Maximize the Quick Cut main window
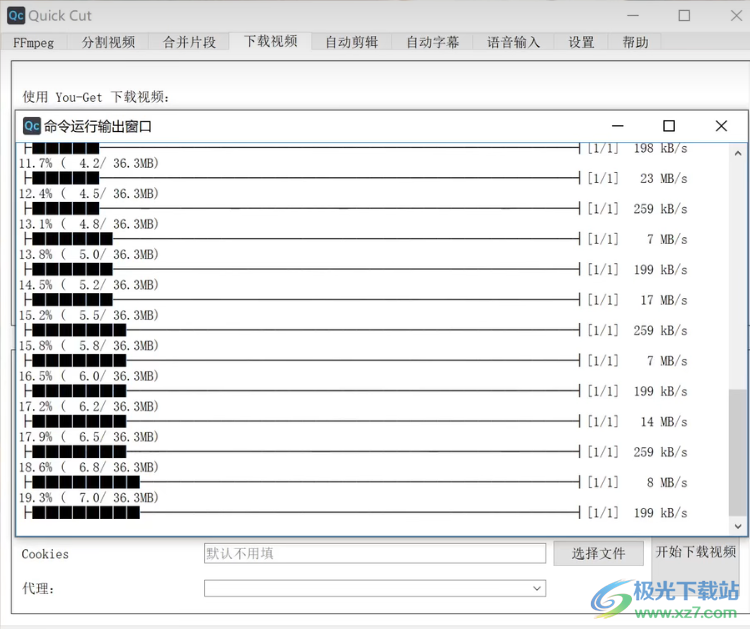 coord(684,15)
